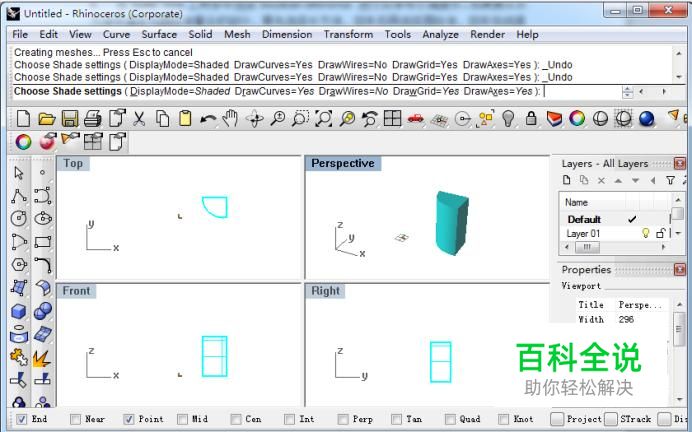Select the Polyline tool
The height and width of the screenshot is (432, 692).
click(x=19, y=195)
